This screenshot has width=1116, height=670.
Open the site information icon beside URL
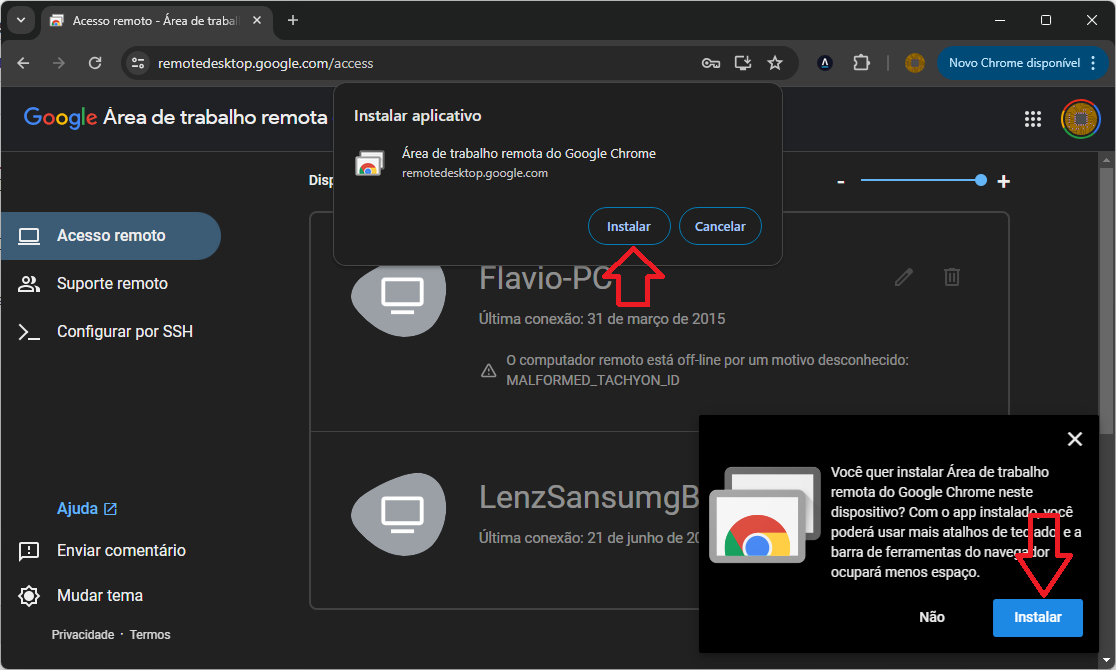(138, 63)
